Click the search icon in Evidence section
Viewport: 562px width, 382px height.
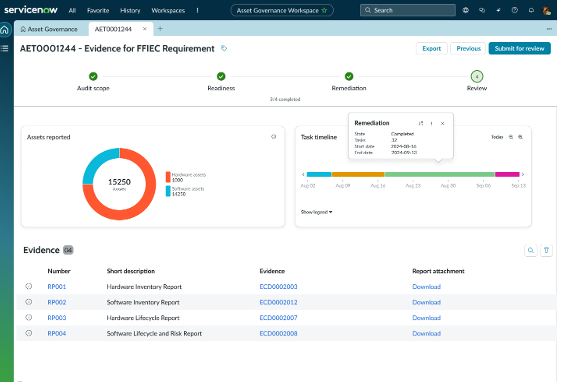point(531,250)
